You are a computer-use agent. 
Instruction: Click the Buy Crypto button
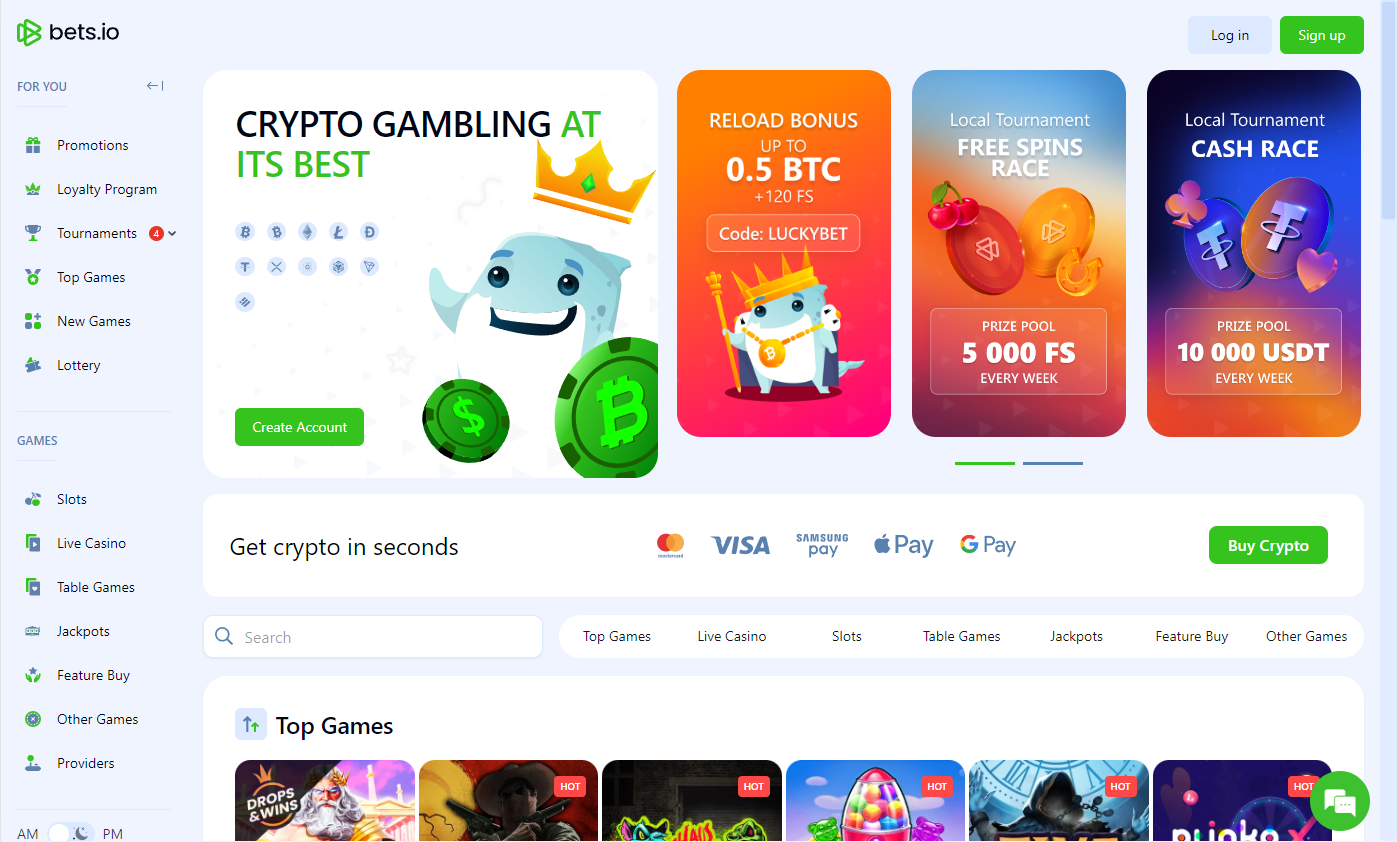(1268, 545)
